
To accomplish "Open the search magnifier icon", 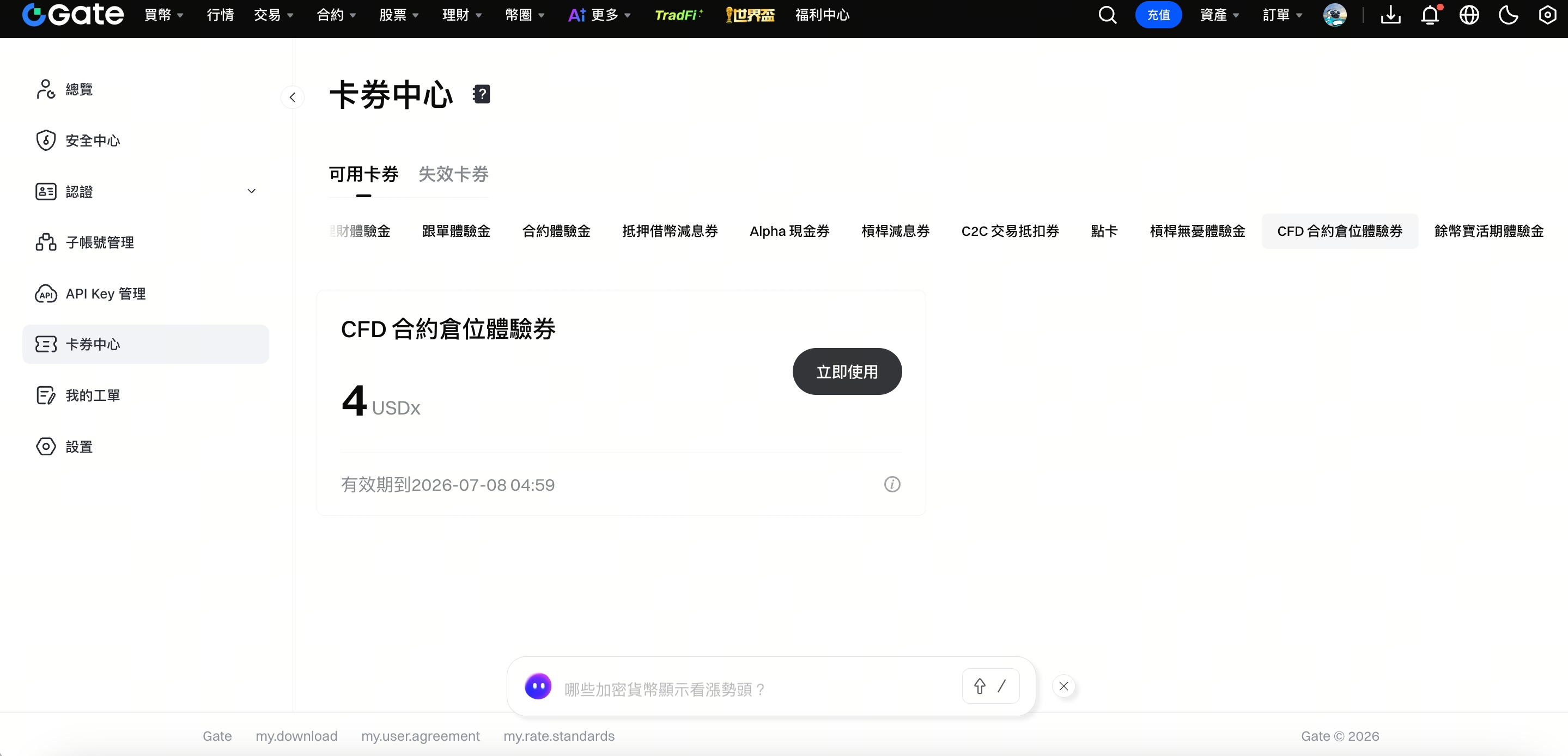I will pyautogui.click(x=1107, y=15).
